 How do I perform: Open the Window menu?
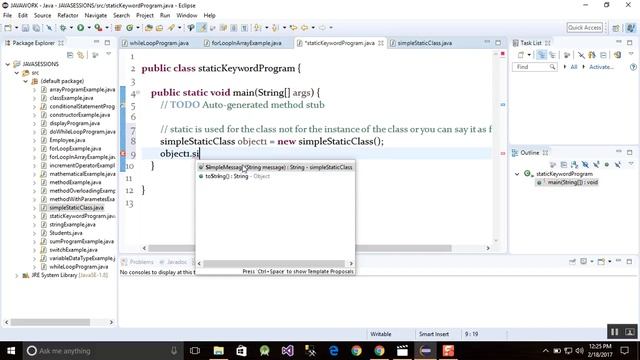[x=187, y=15]
